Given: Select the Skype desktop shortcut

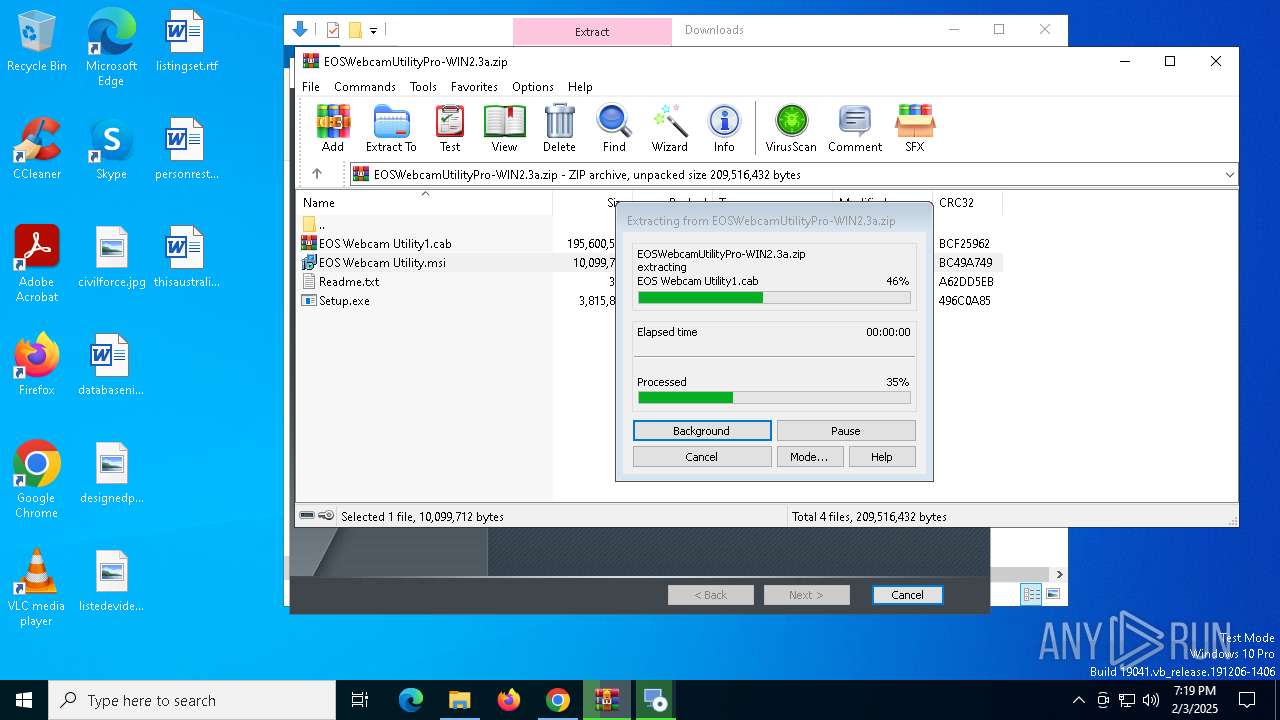Looking at the screenshot, I should pyautogui.click(x=111, y=149).
